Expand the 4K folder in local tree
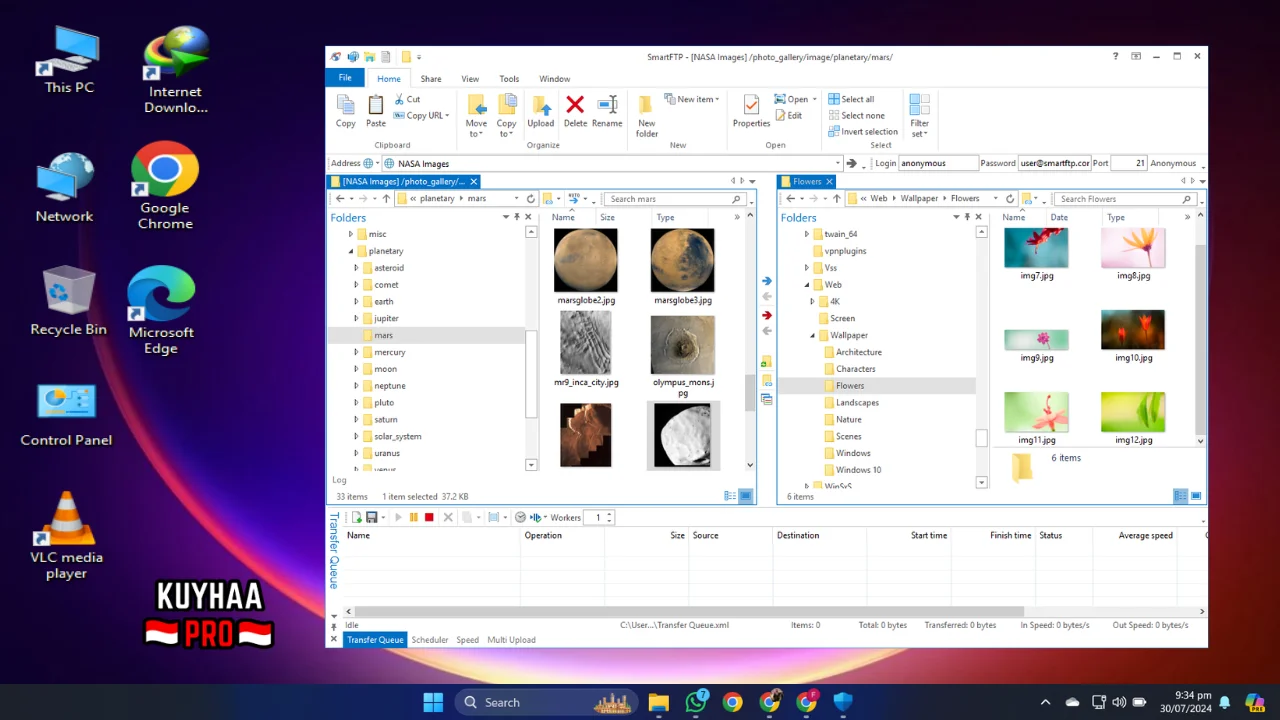 coord(812,301)
